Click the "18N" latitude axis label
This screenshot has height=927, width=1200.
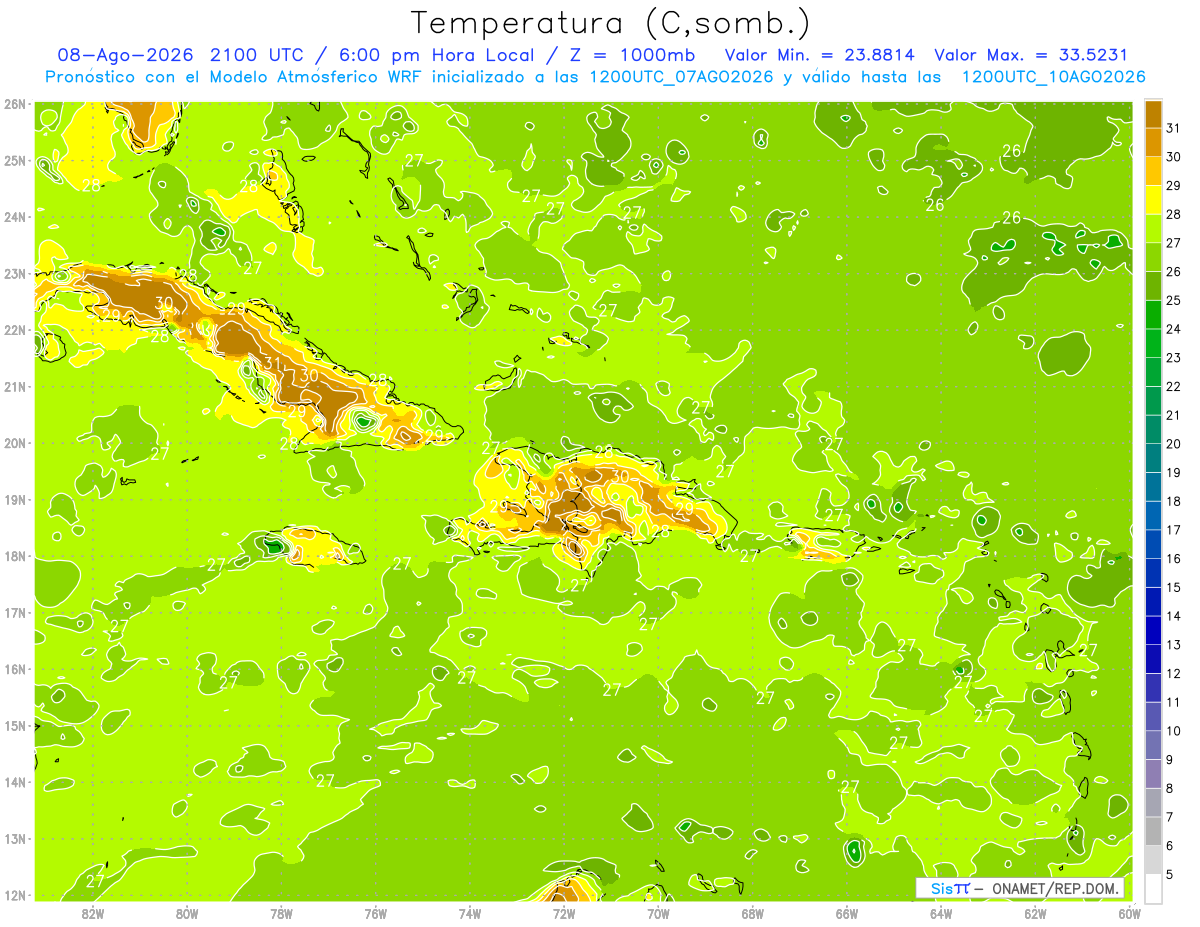click(x=16, y=556)
